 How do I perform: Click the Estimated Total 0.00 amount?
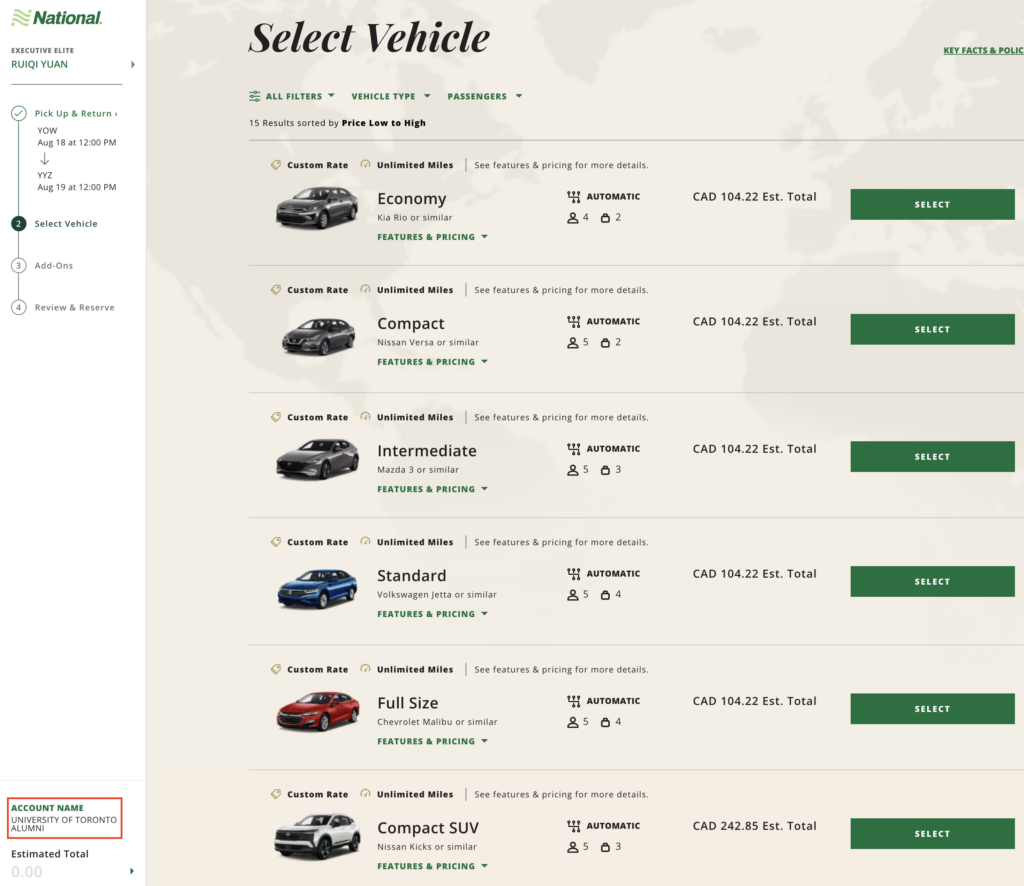(27, 872)
